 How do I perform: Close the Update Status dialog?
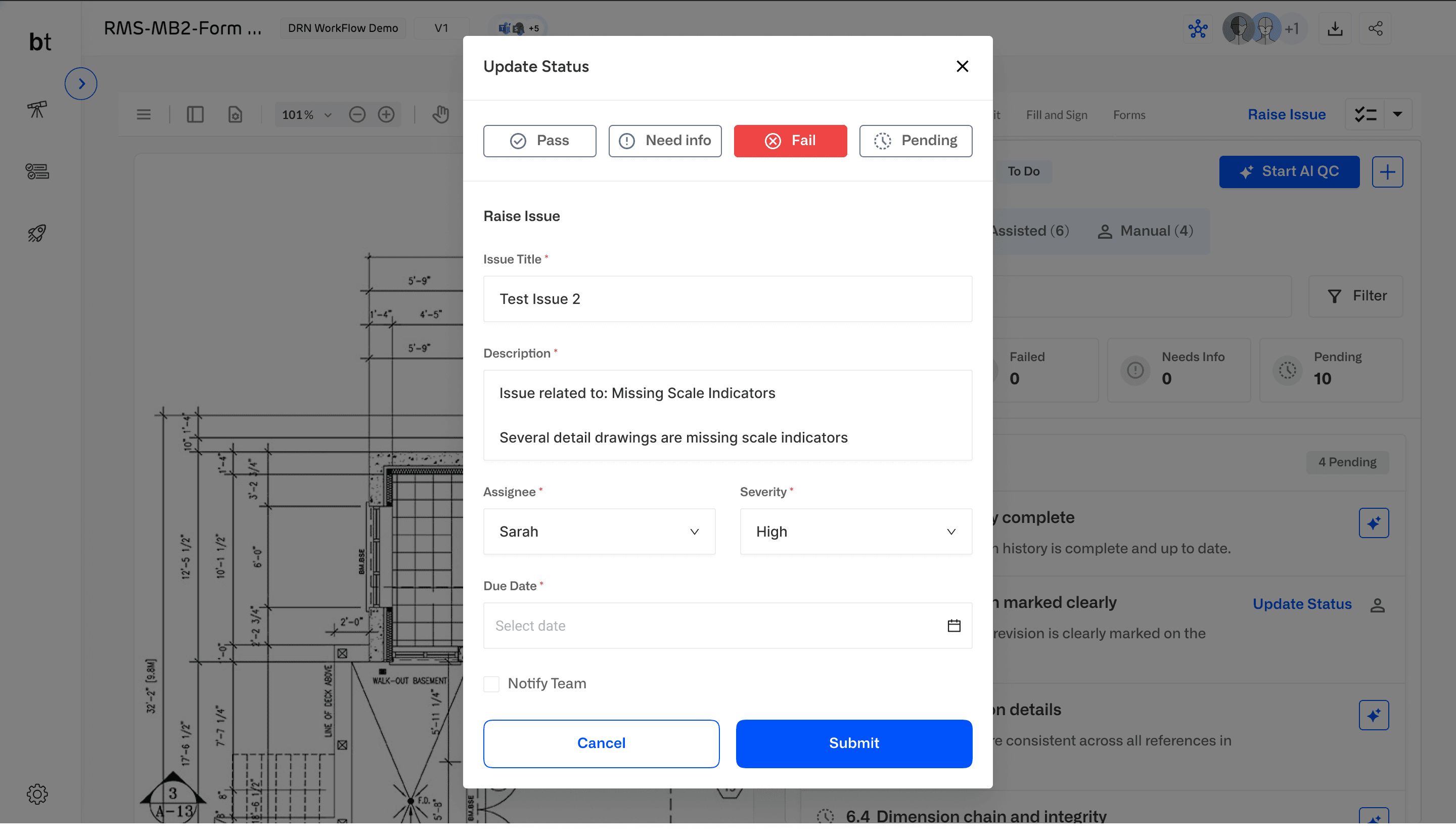tap(963, 67)
